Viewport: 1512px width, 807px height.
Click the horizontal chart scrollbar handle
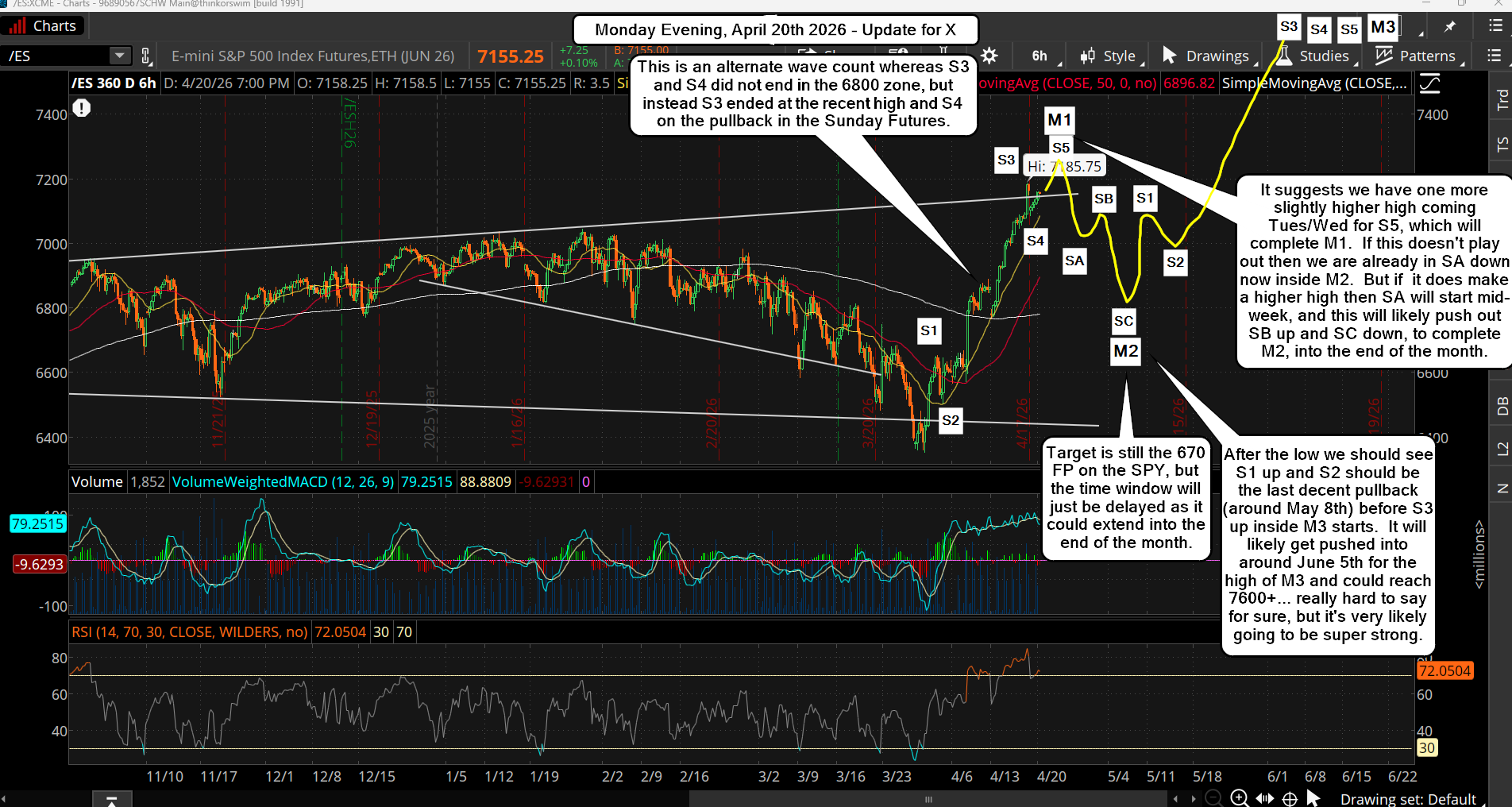(x=928, y=799)
